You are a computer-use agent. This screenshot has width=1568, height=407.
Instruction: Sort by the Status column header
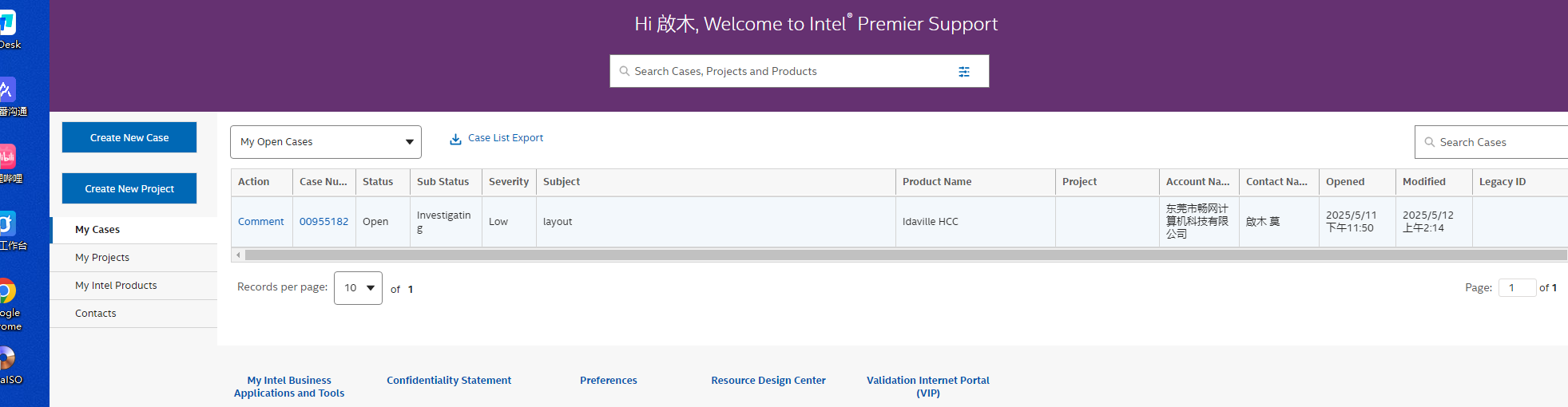coord(383,182)
